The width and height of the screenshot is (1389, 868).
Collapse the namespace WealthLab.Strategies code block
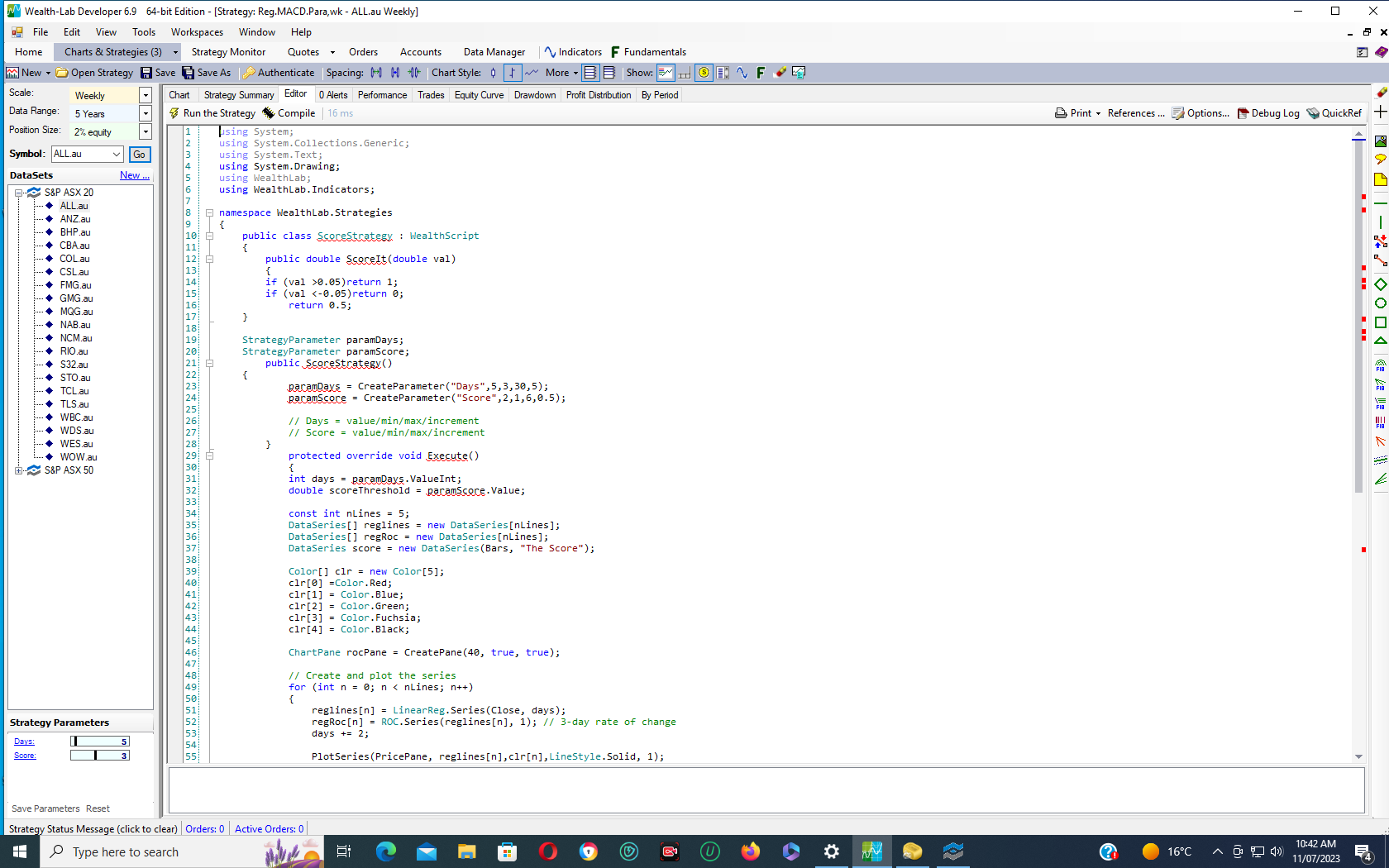[x=209, y=212]
